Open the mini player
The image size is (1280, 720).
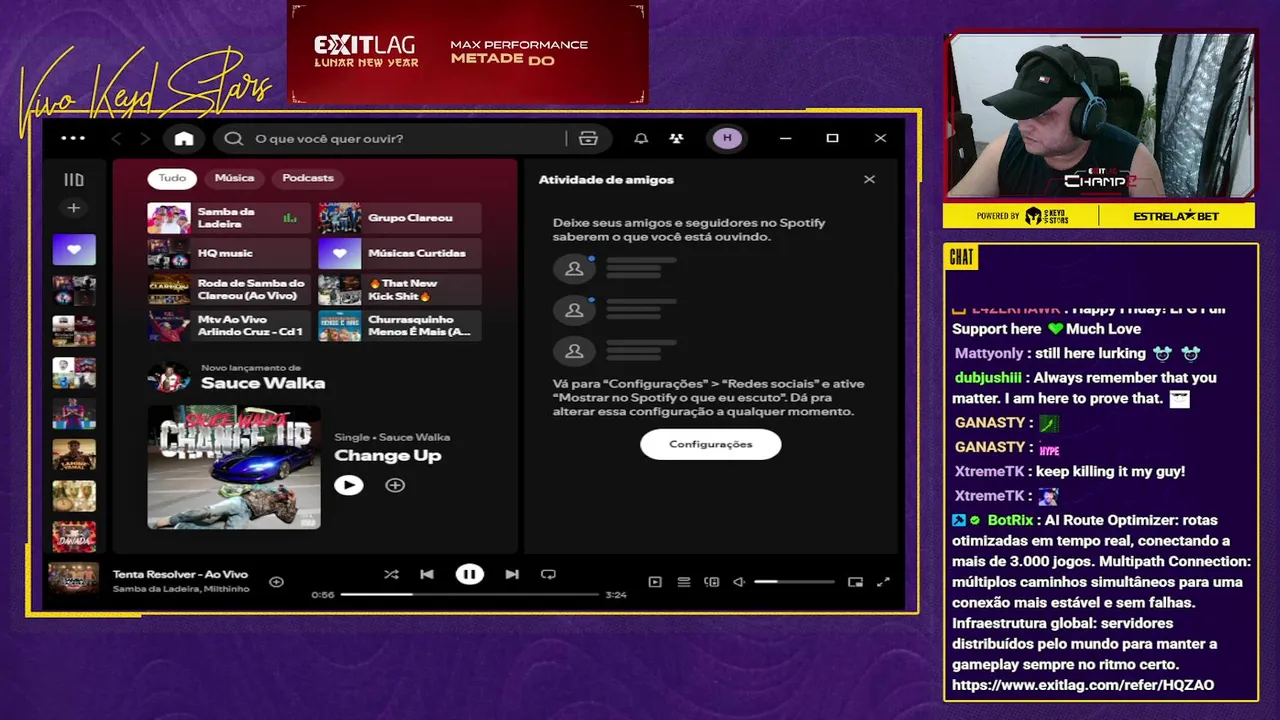pyautogui.click(x=855, y=582)
